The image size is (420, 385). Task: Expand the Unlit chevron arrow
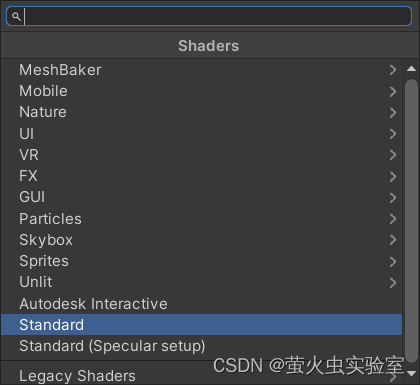pos(393,283)
